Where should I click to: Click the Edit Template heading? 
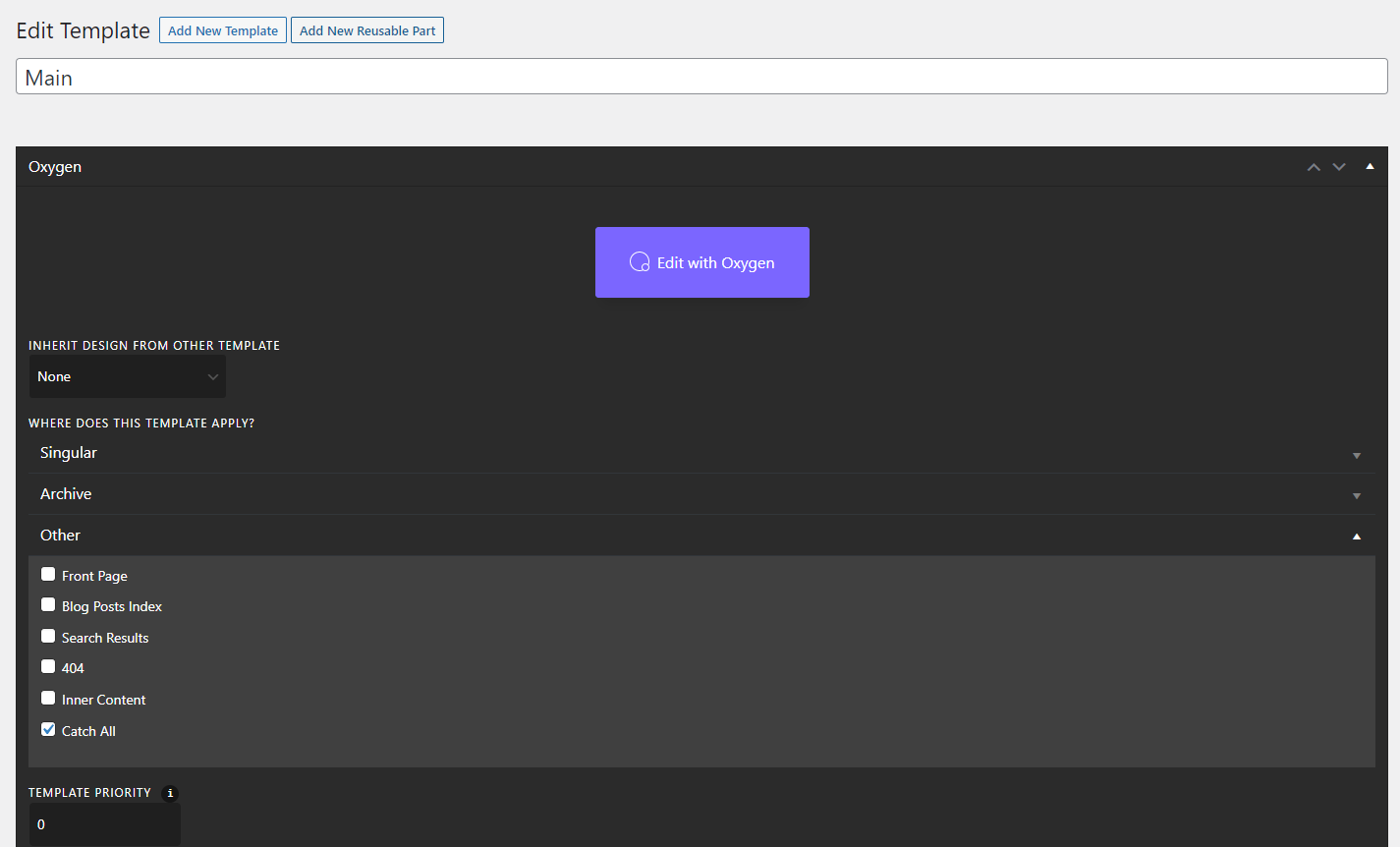coord(84,30)
